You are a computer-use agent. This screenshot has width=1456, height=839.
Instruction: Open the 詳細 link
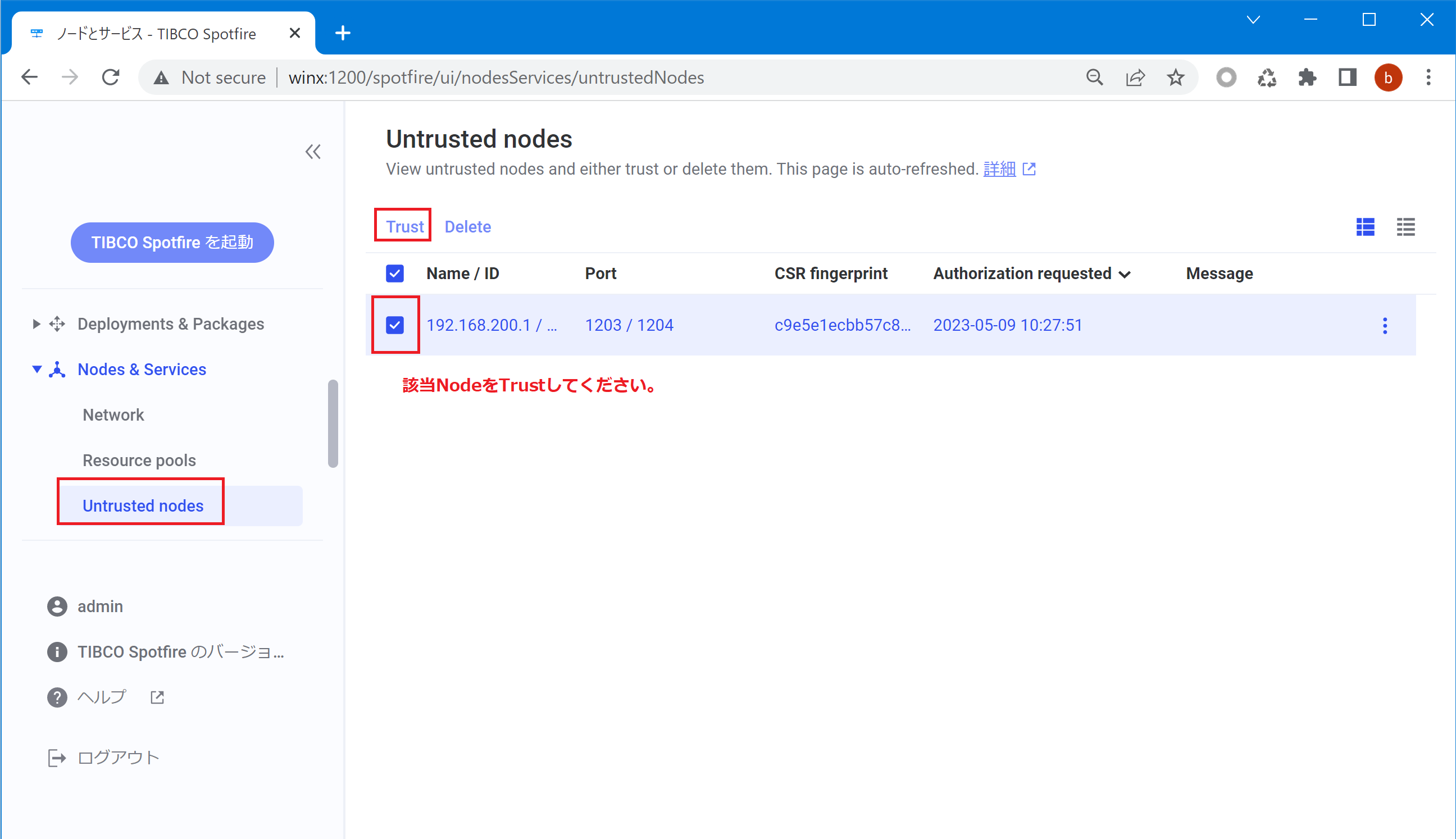[999, 169]
